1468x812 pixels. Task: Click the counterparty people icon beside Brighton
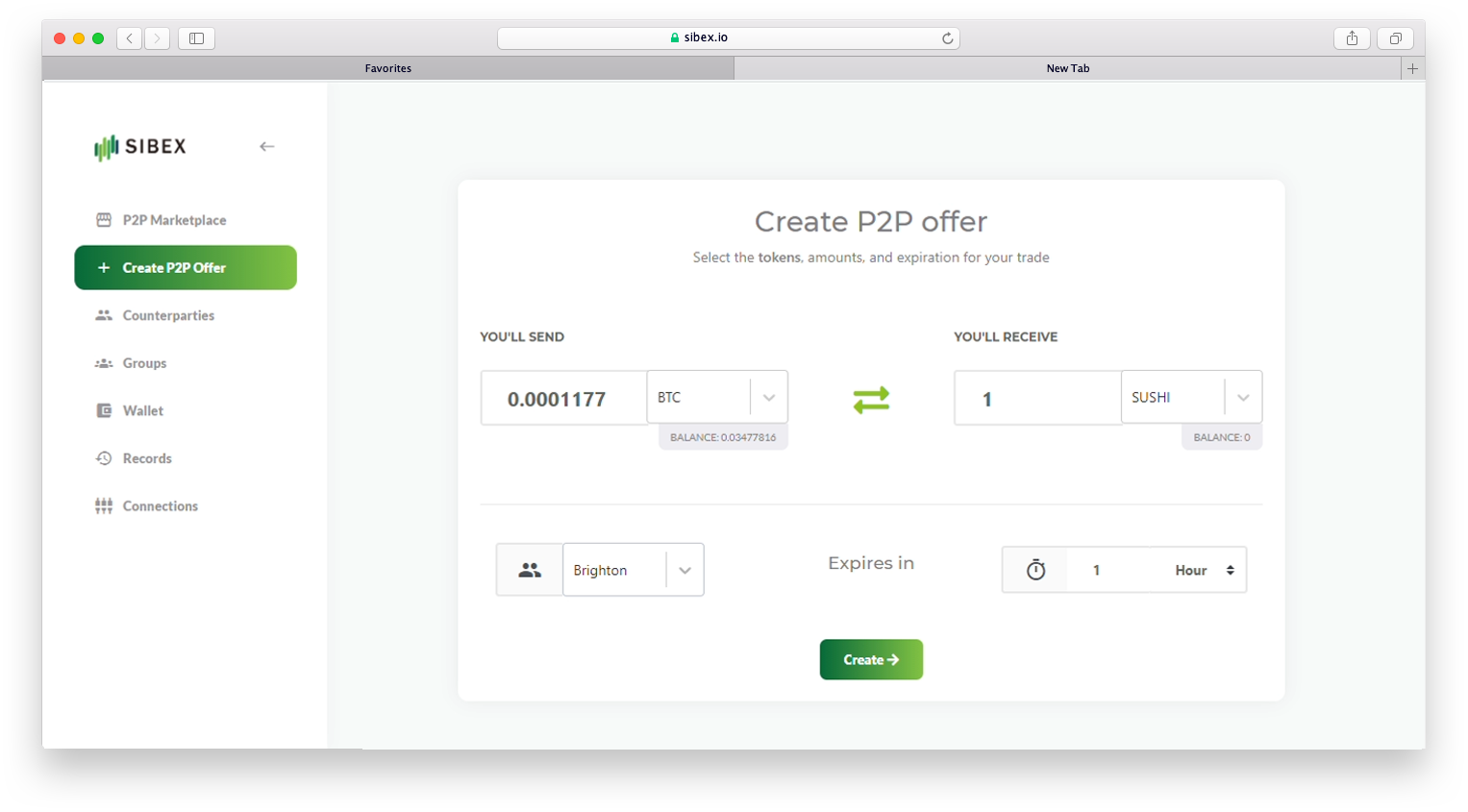click(530, 571)
